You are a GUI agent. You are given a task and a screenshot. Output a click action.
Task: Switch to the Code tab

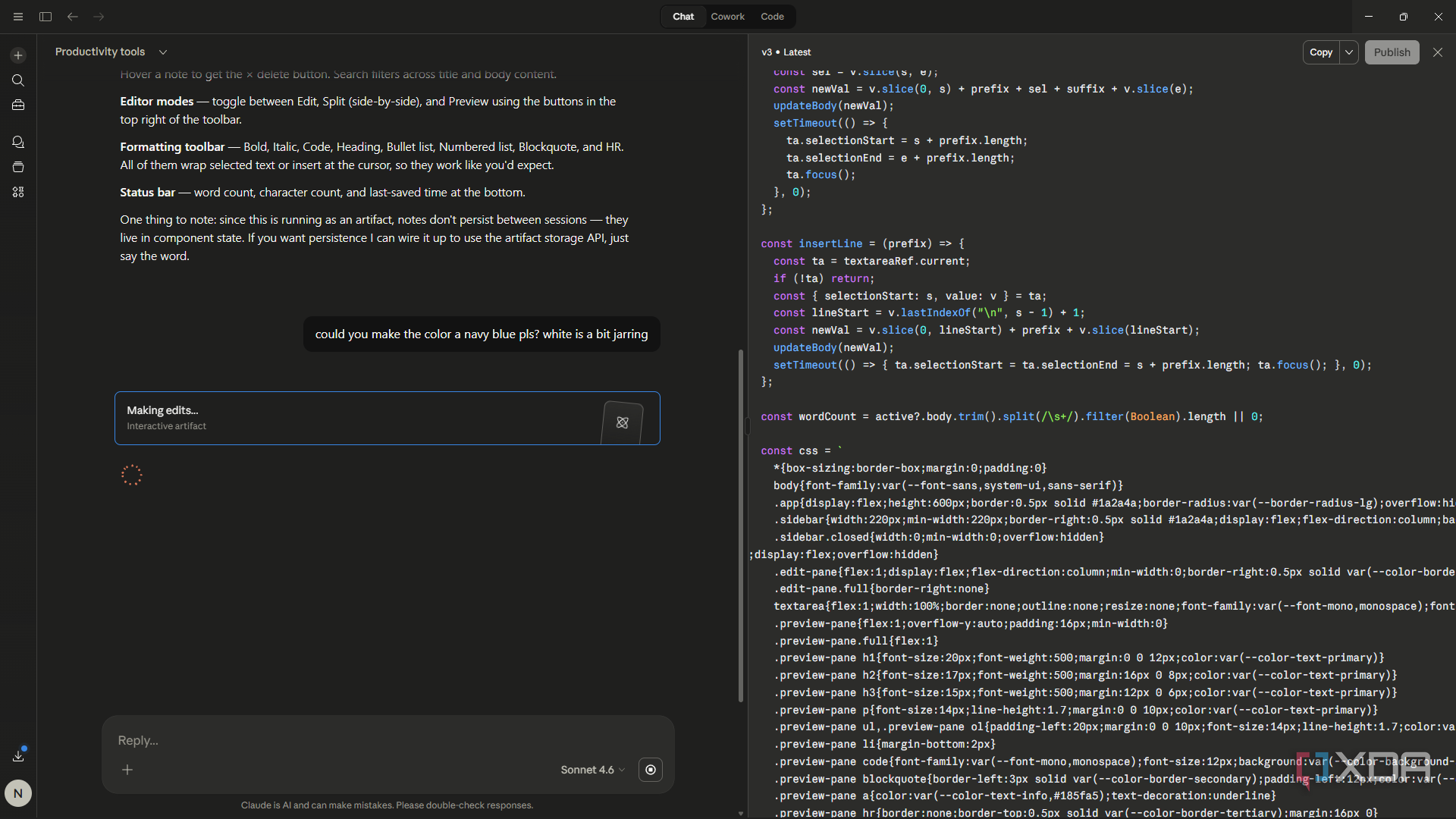click(772, 17)
